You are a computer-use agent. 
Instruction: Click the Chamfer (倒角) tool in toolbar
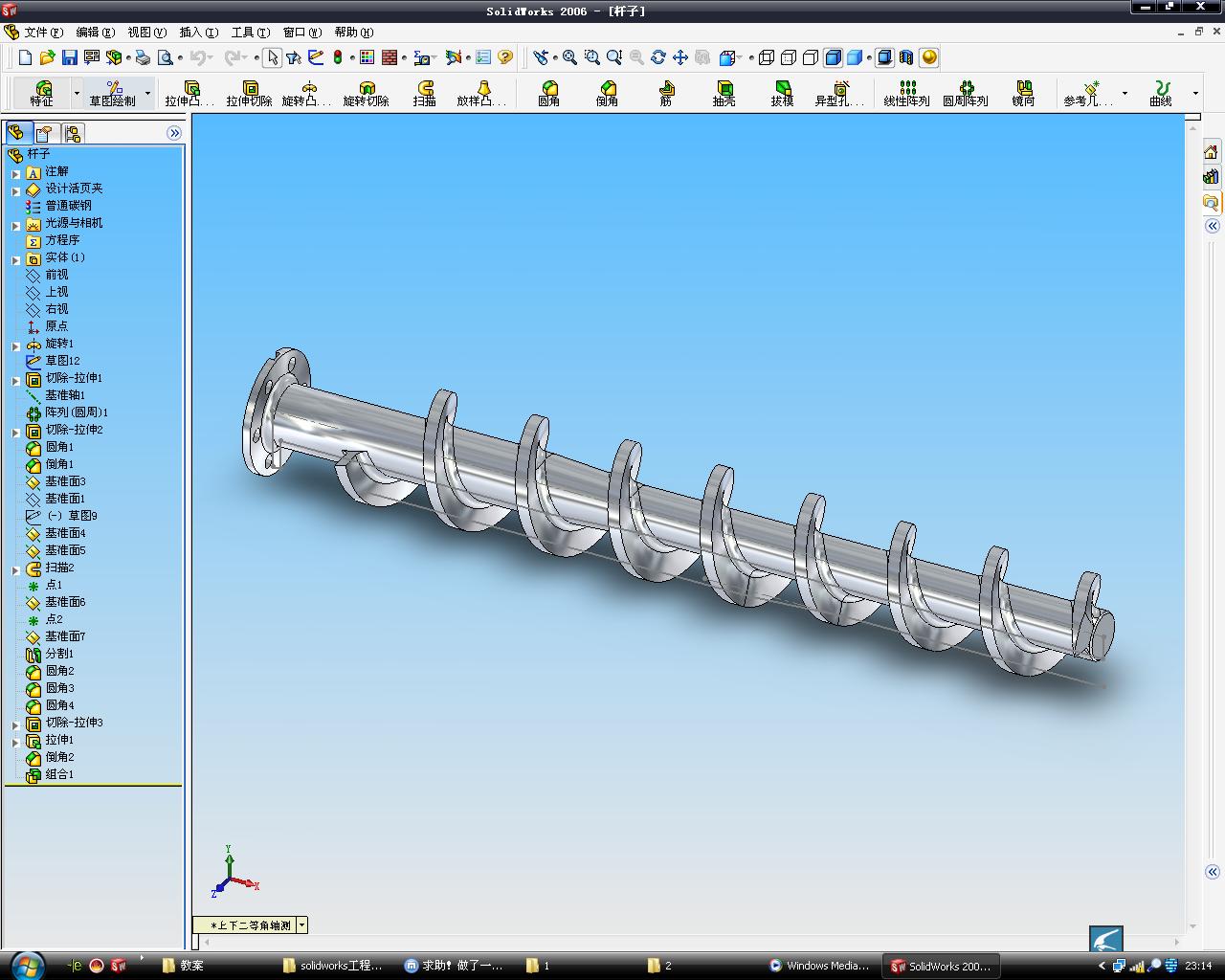(608, 93)
